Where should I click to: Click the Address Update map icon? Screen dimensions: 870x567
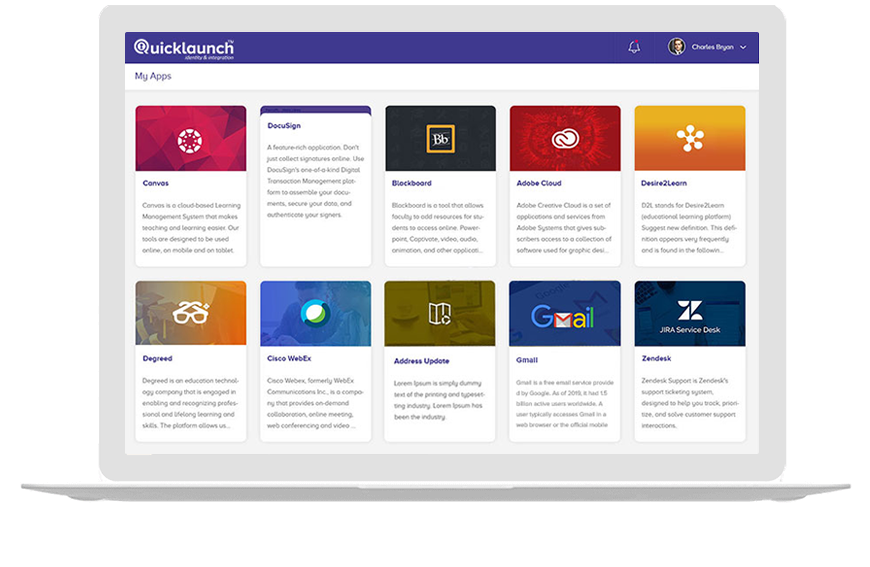(439, 314)
